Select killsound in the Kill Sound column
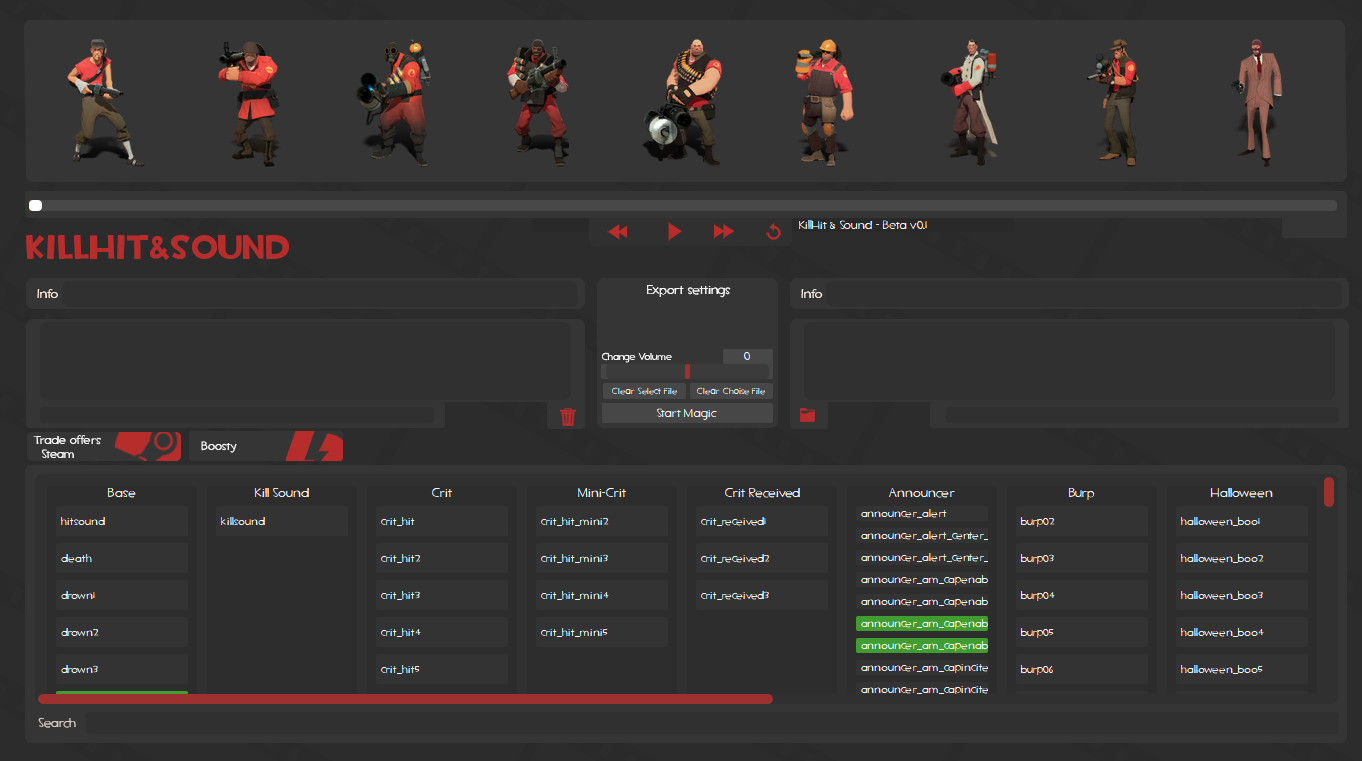 [281, 520]
